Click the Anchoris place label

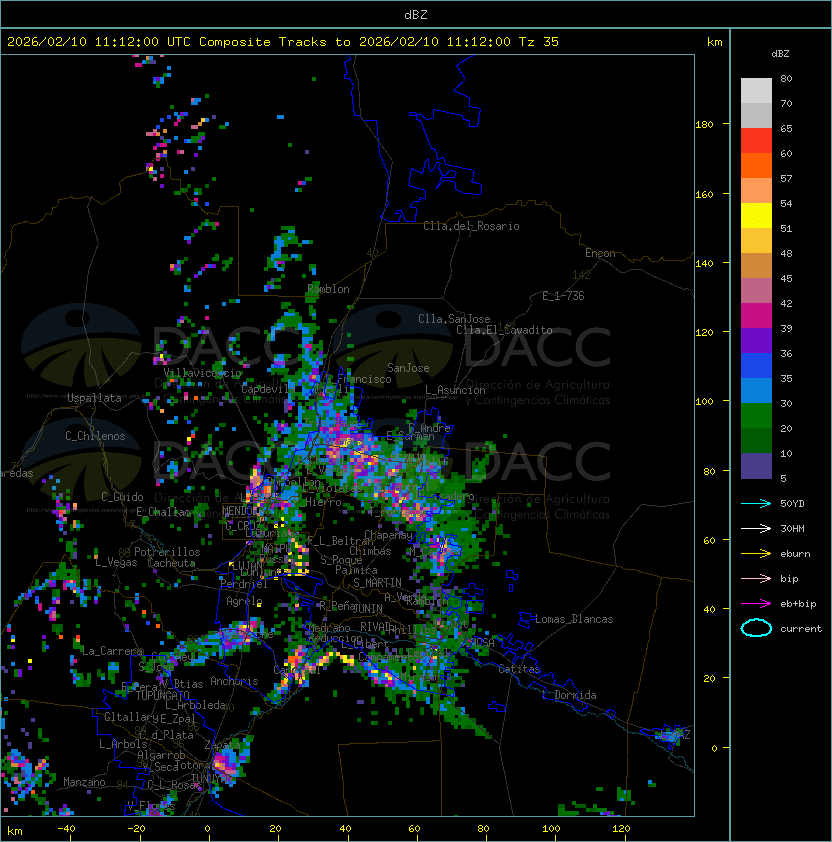point(234,681)
